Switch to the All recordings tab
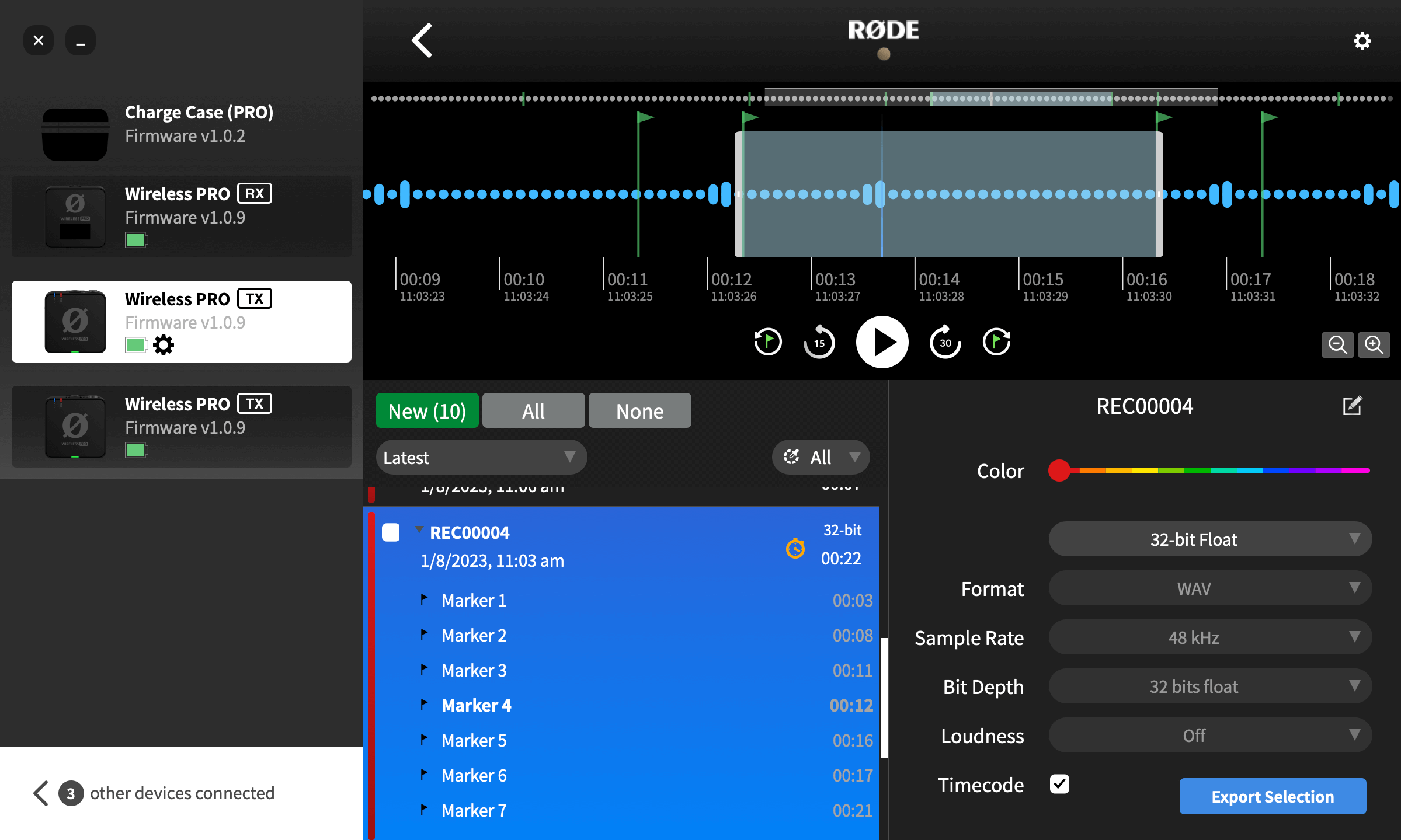This screenshot has width=1401, height=840. tap(533, 410)
